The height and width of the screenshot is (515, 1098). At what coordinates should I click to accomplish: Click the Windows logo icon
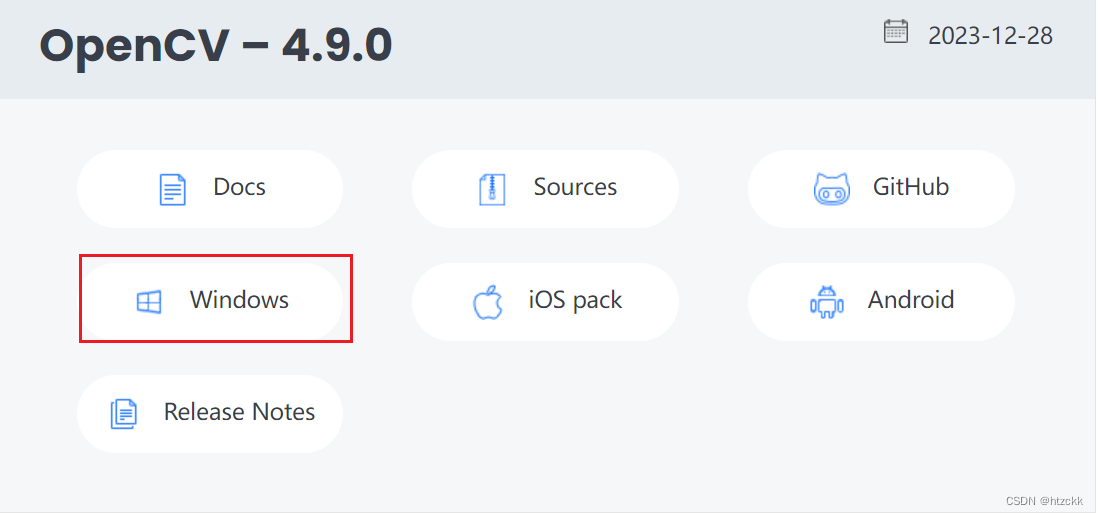pos(148,302)
